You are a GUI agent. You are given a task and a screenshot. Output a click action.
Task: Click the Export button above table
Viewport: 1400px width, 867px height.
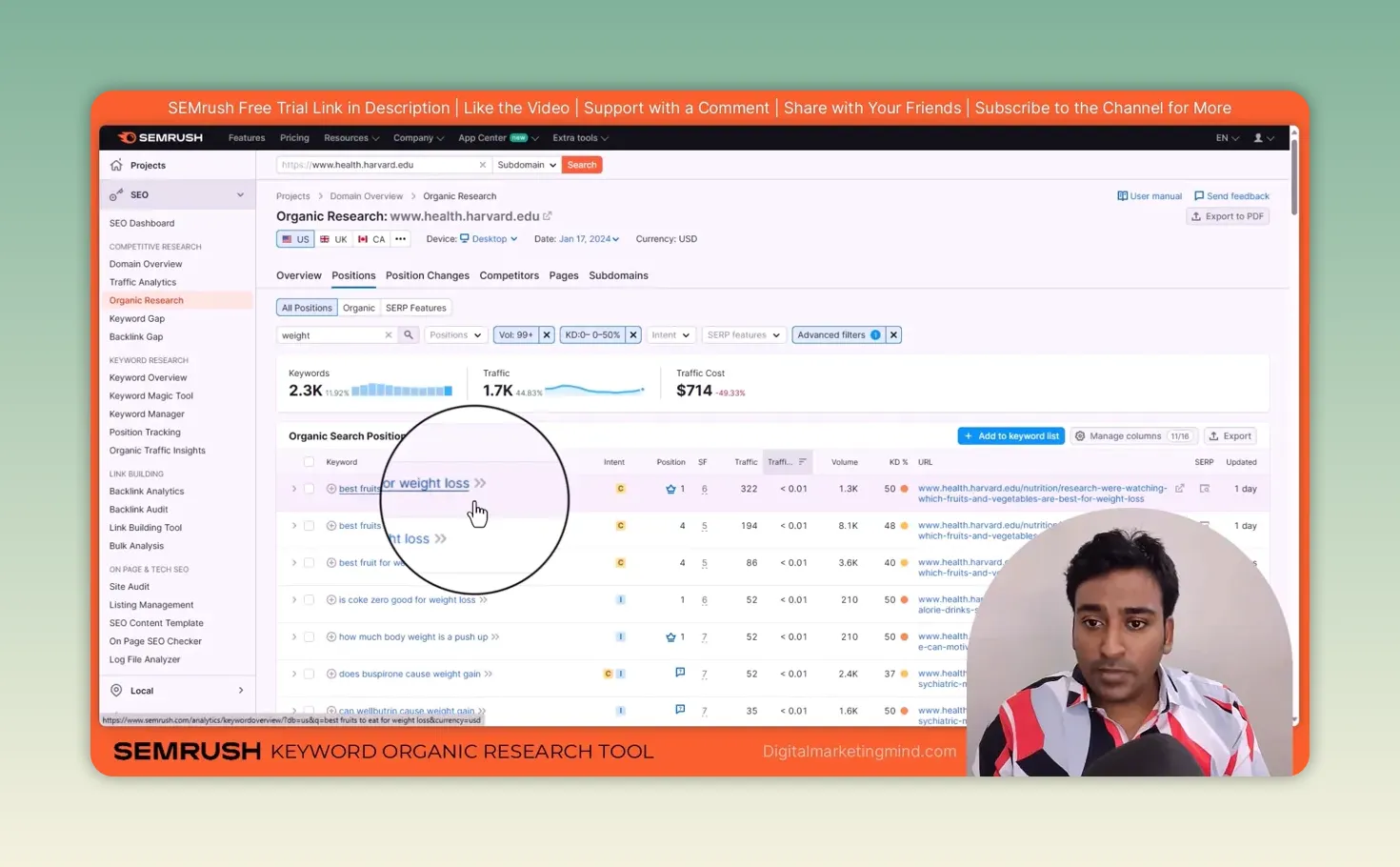1230,436
